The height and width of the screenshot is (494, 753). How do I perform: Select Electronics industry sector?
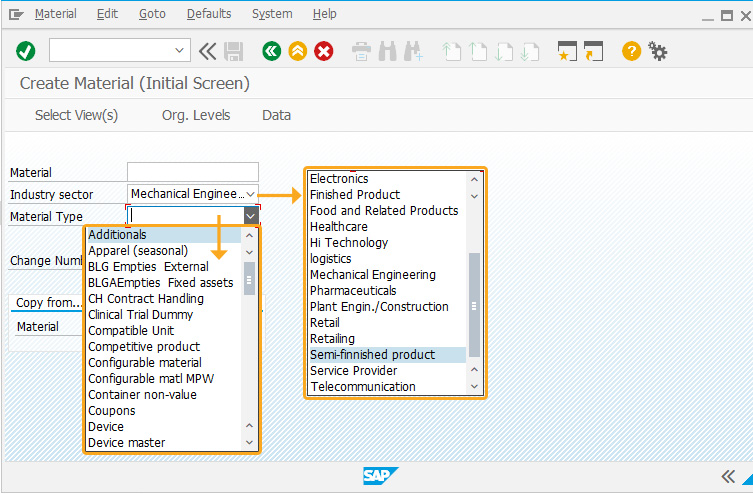tap(387, 179)
